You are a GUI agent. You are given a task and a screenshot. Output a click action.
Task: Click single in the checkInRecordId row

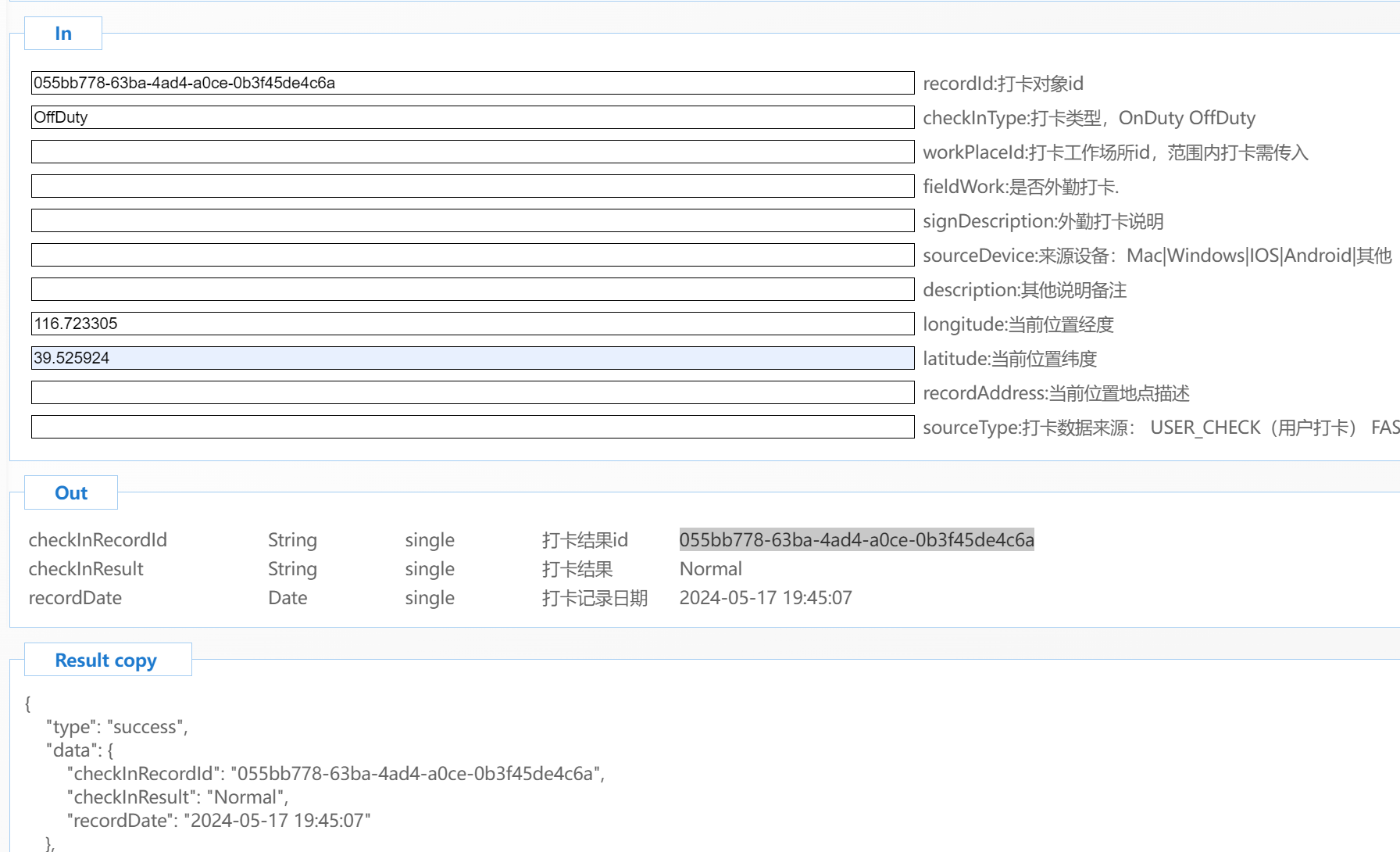430,540
